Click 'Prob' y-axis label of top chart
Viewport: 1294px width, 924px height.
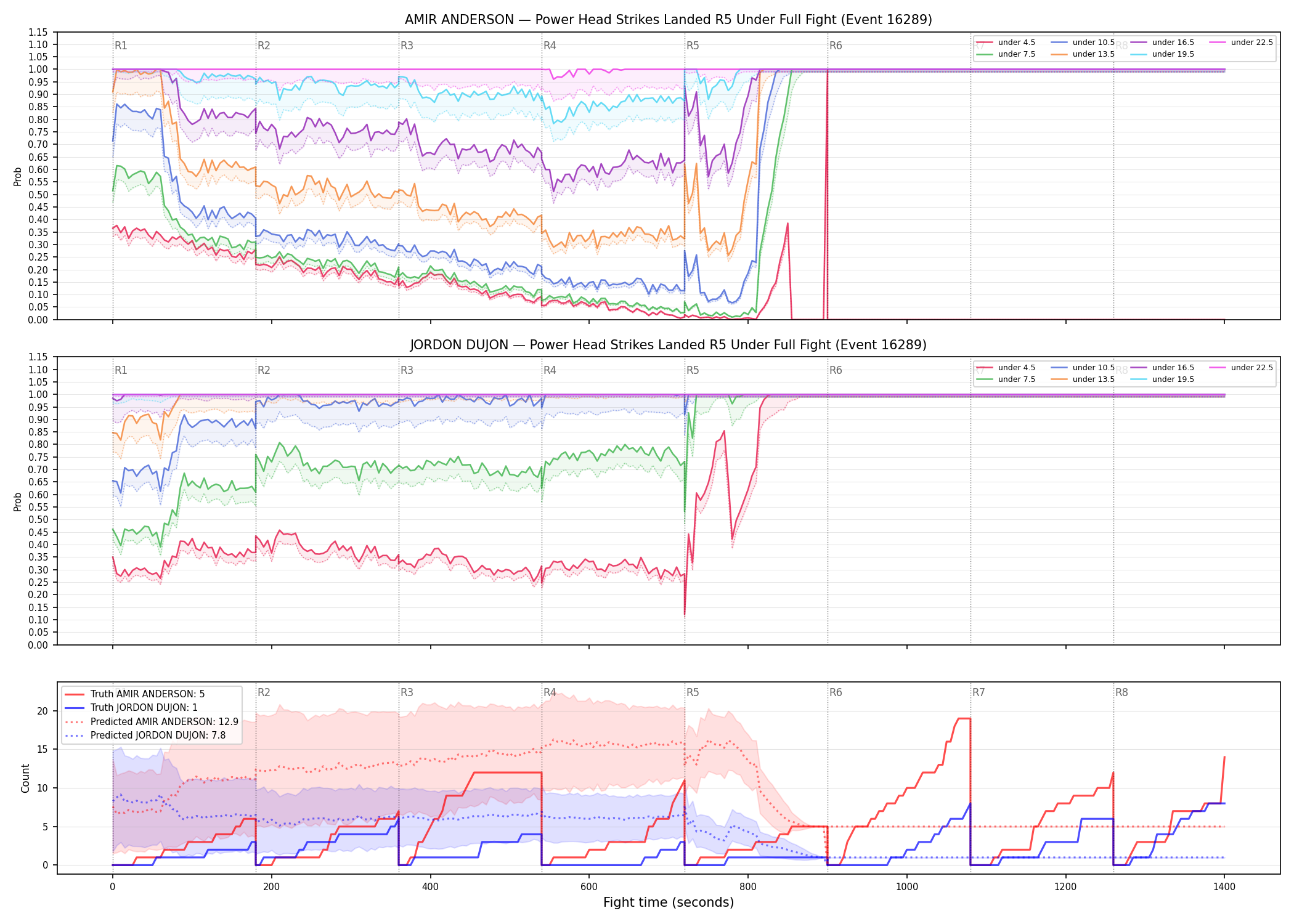tap(17, 177)
